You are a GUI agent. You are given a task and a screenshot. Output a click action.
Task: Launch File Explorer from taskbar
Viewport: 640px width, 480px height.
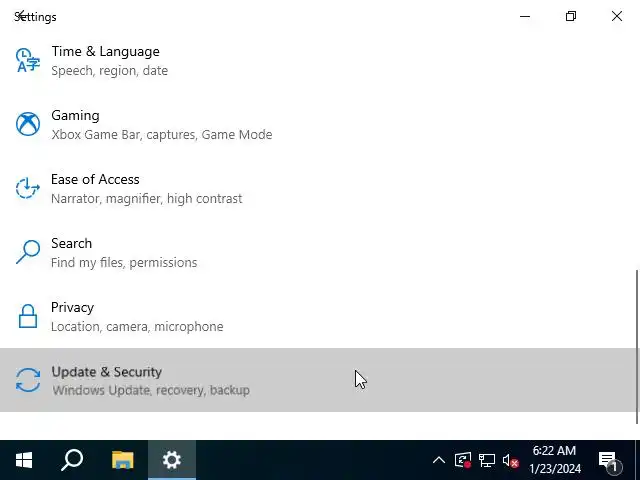[x=122, y=460]
